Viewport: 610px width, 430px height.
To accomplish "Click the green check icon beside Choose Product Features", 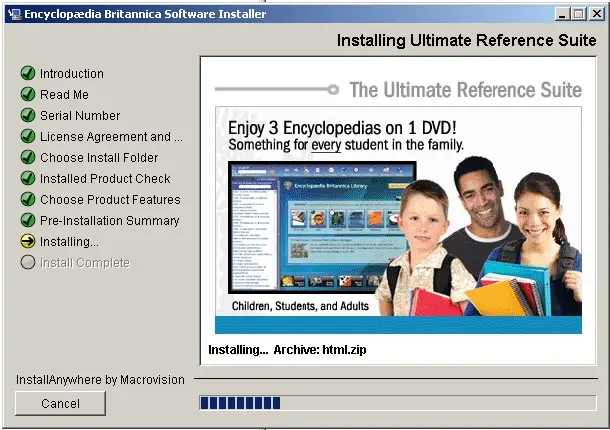I will (28, 199).
